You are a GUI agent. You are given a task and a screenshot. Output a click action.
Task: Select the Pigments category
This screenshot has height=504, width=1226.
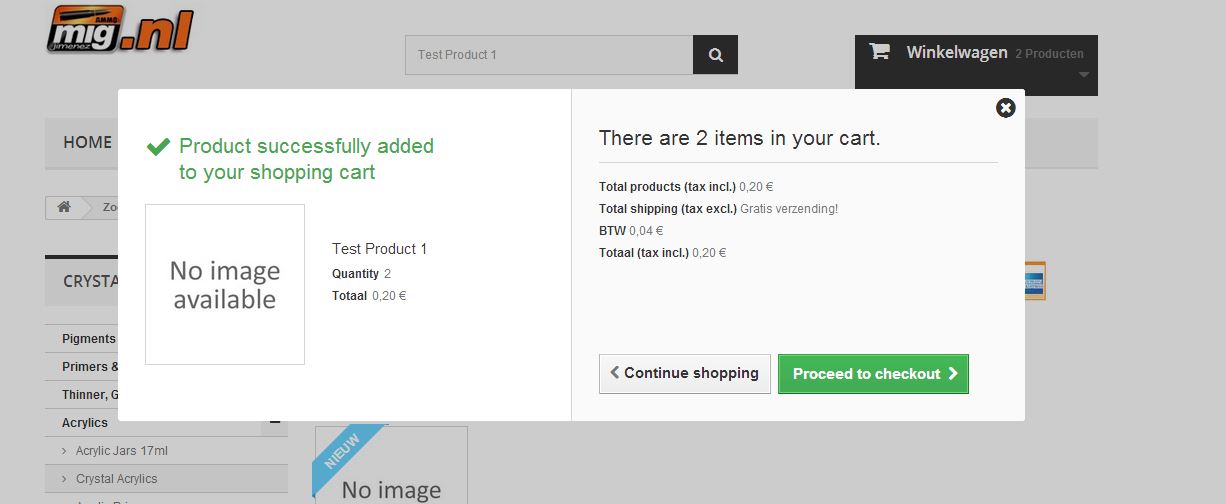(88, 339)
